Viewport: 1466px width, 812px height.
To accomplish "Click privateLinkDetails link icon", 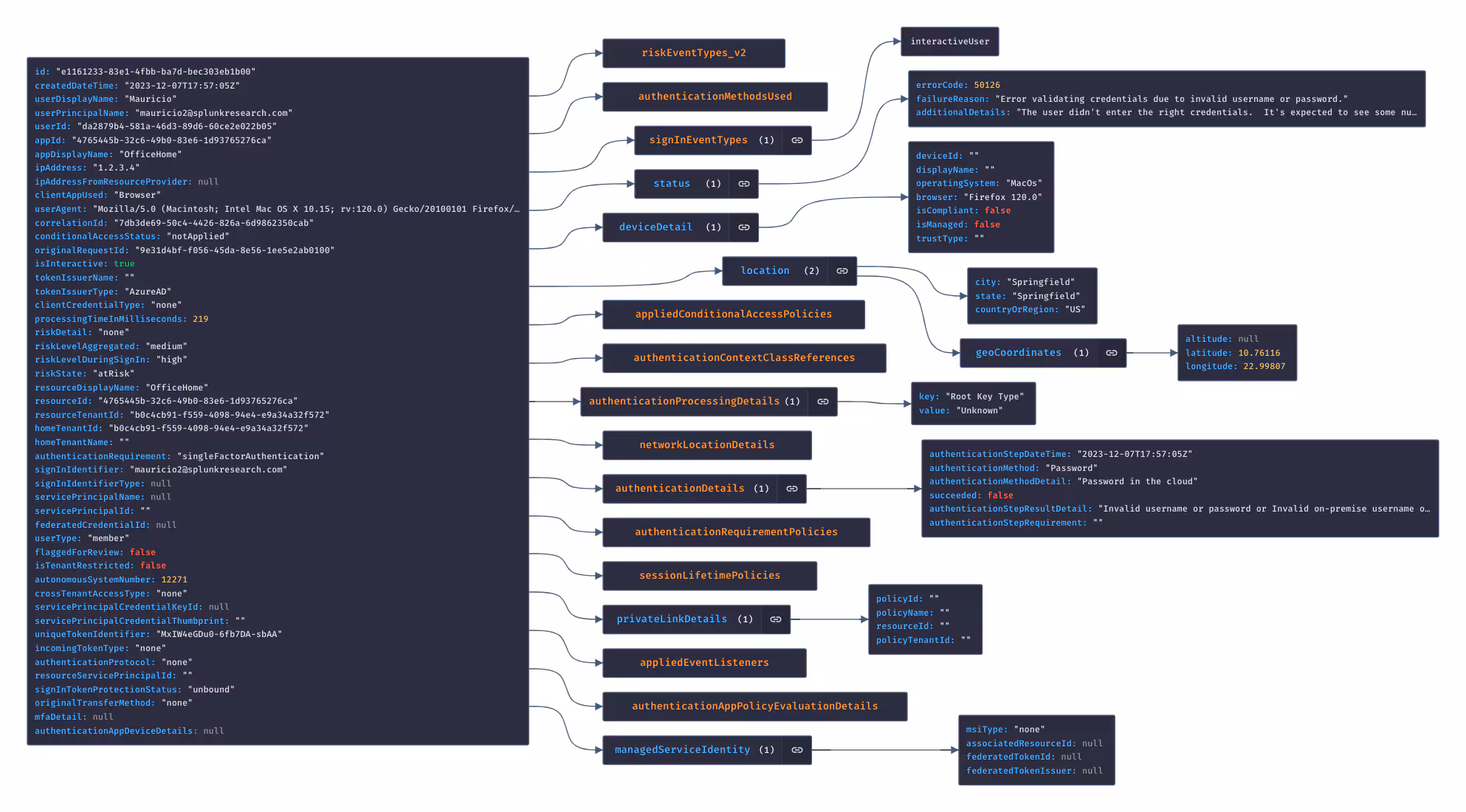I will [x=775, y=619].
